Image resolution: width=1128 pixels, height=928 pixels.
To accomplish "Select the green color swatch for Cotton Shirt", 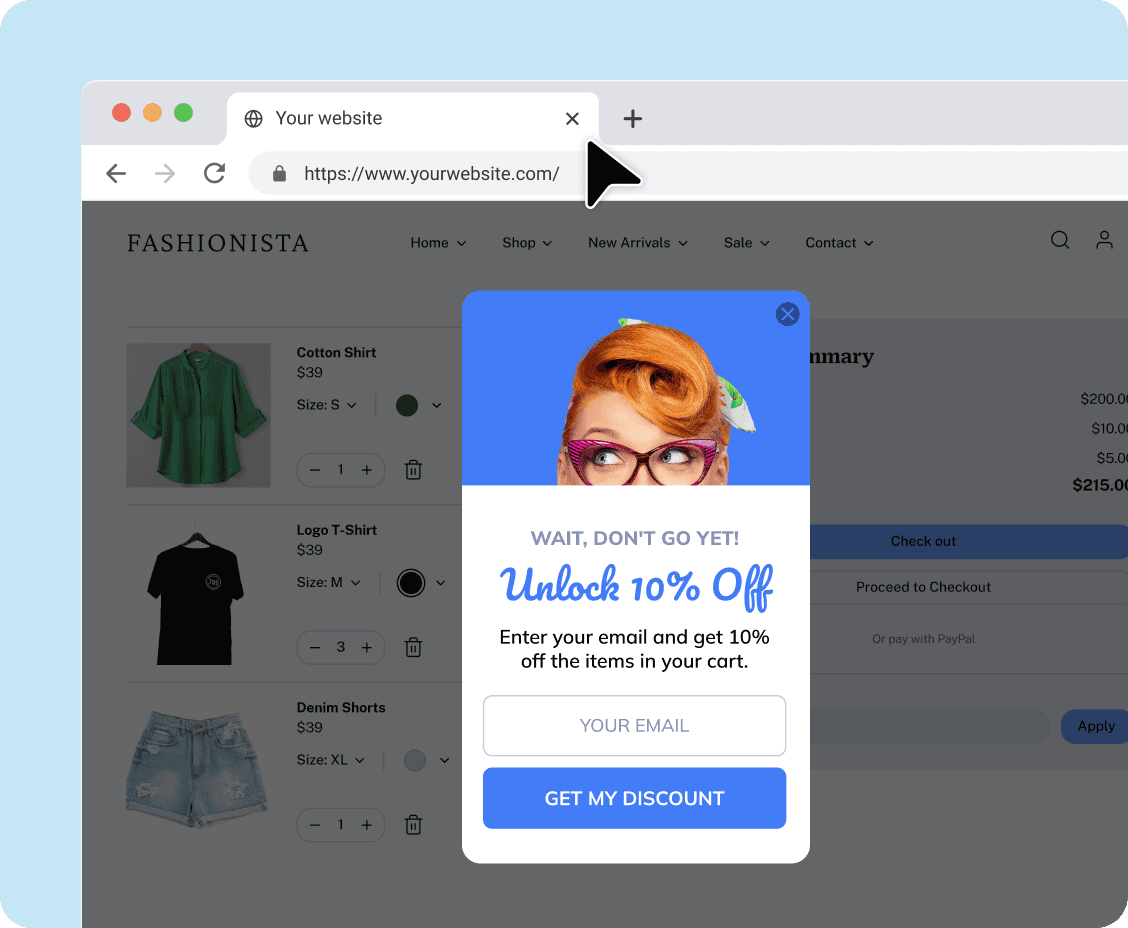I will tap(406, 405).
